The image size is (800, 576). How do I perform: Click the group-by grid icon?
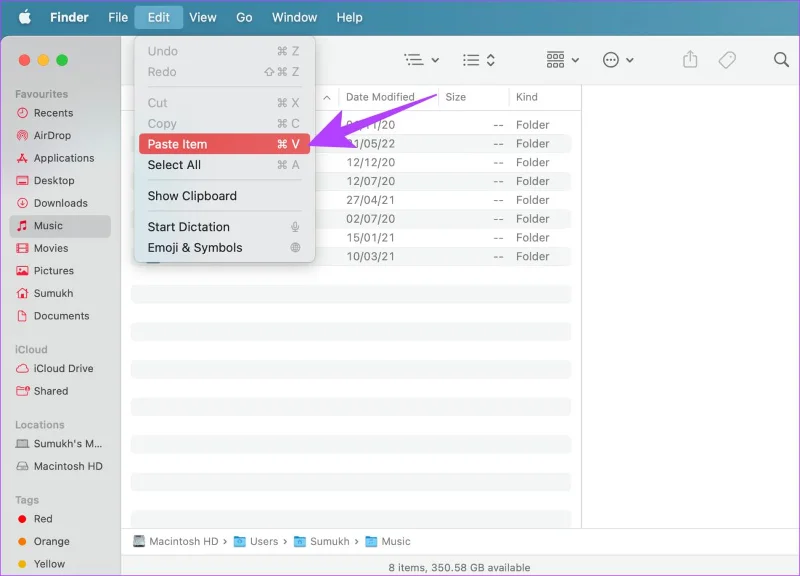(555, 60)
